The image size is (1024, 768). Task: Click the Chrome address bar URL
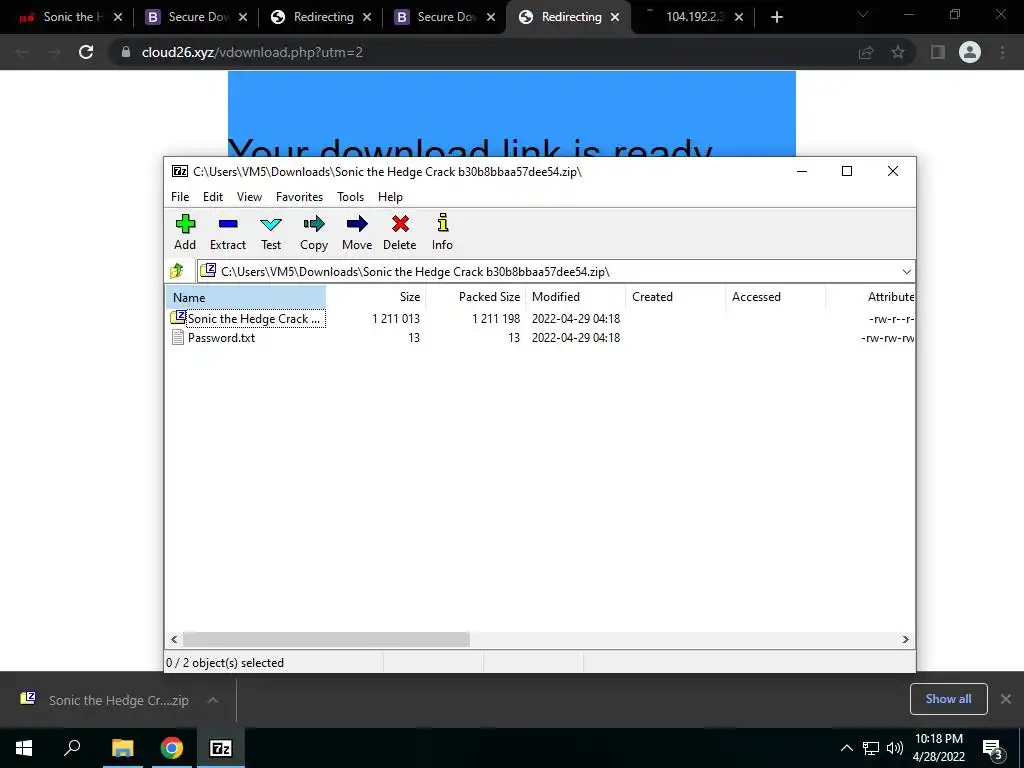coord(252,52)
